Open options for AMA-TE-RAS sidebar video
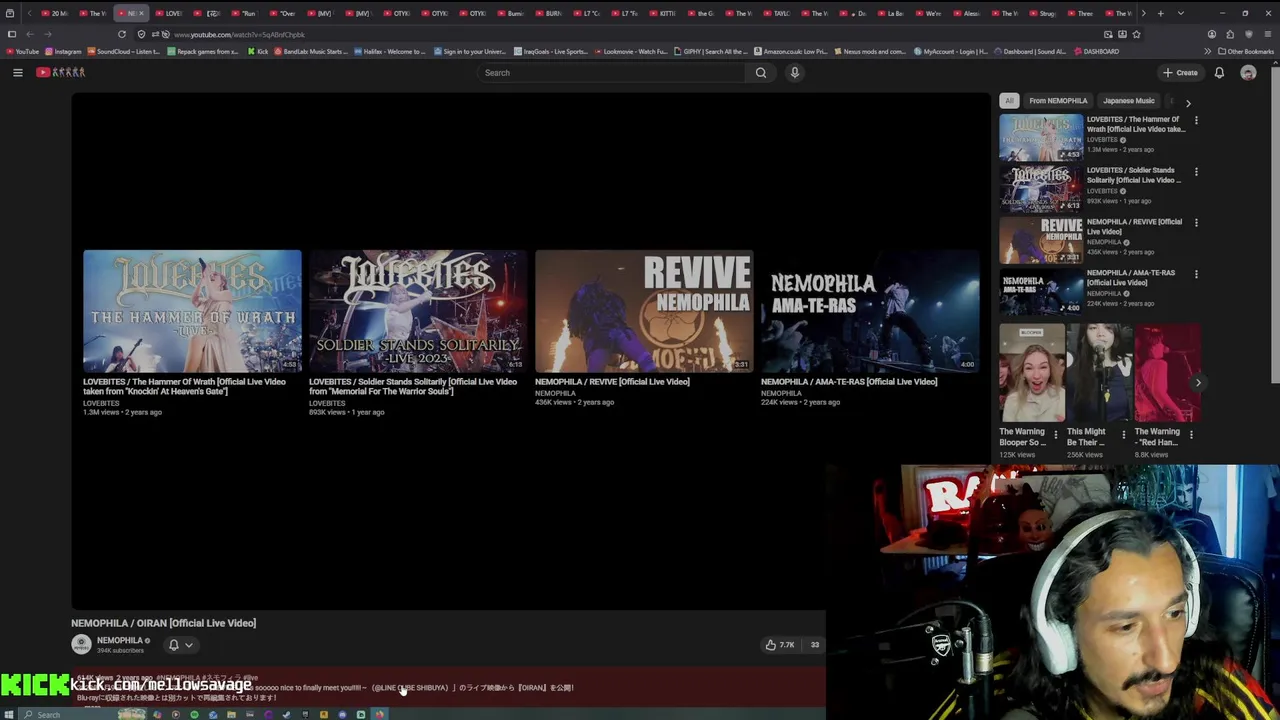This screenshot has height=720, width=1280. pos(1196,273)
